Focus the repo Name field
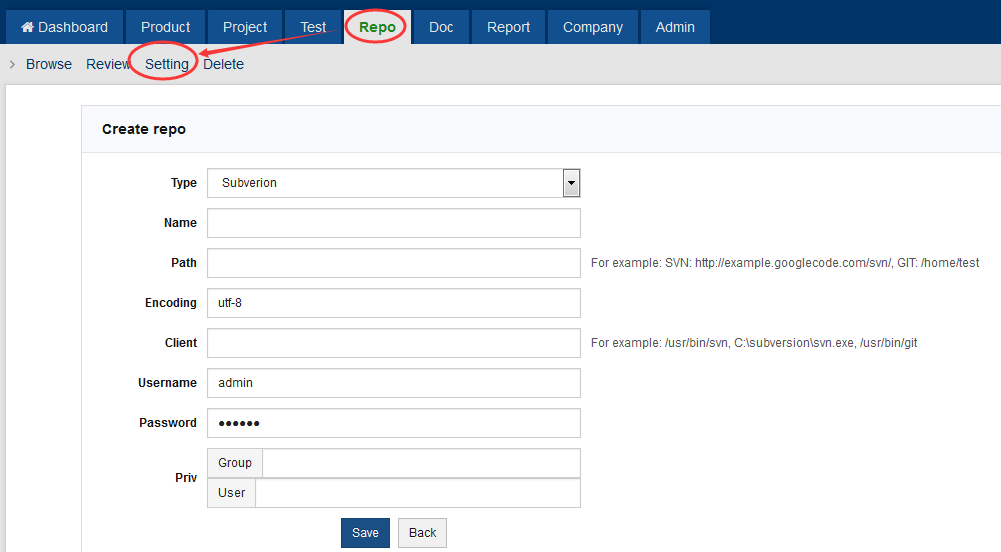The image size is (1001, 552). click(x=393, y=223)
